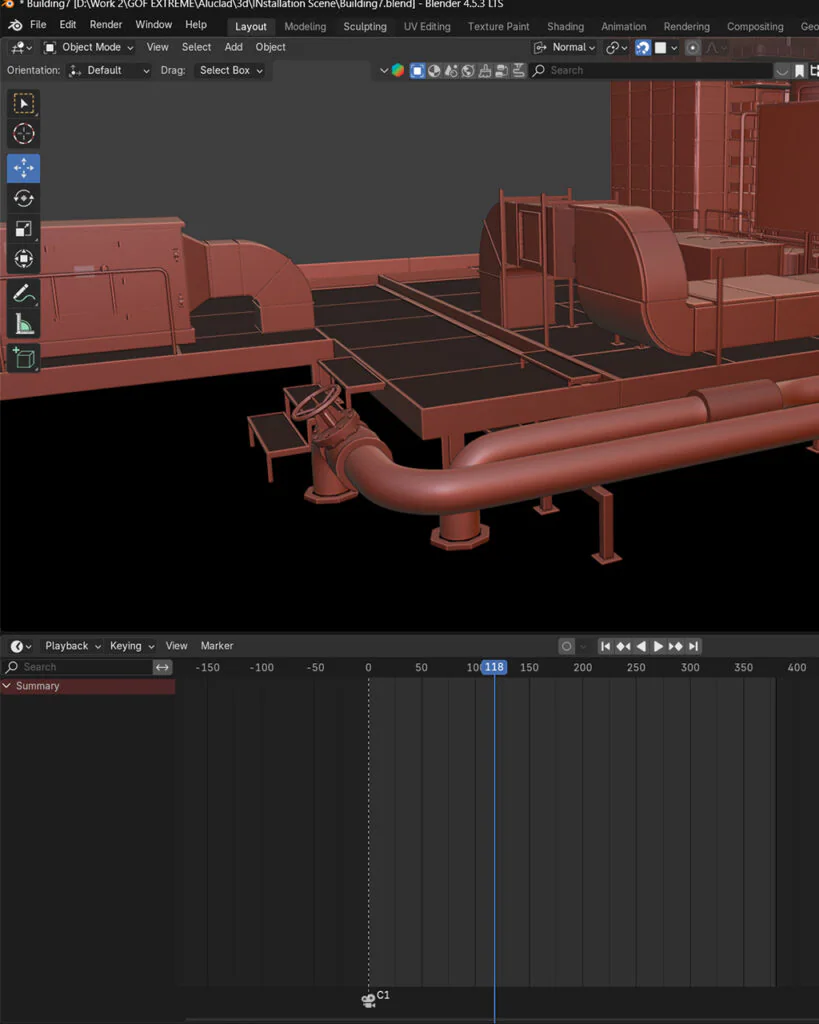Open the Render menu
819x1024 pixels.
[x=106, y=25]
